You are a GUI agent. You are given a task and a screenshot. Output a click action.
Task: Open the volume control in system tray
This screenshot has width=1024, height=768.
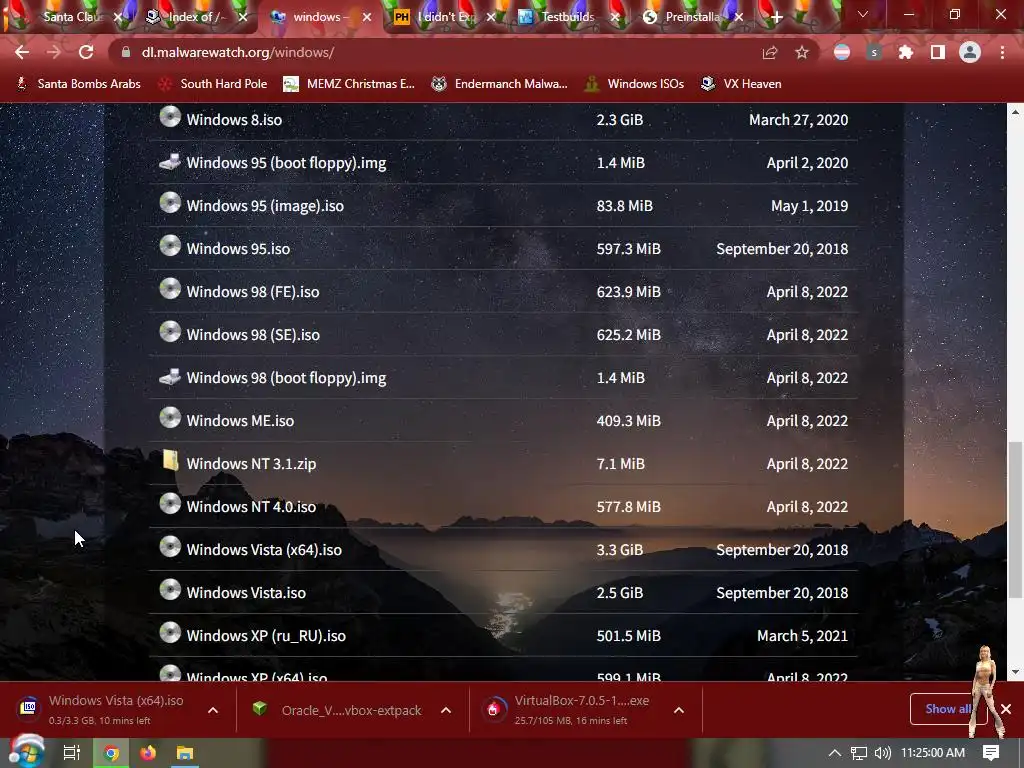coord(882,753)
